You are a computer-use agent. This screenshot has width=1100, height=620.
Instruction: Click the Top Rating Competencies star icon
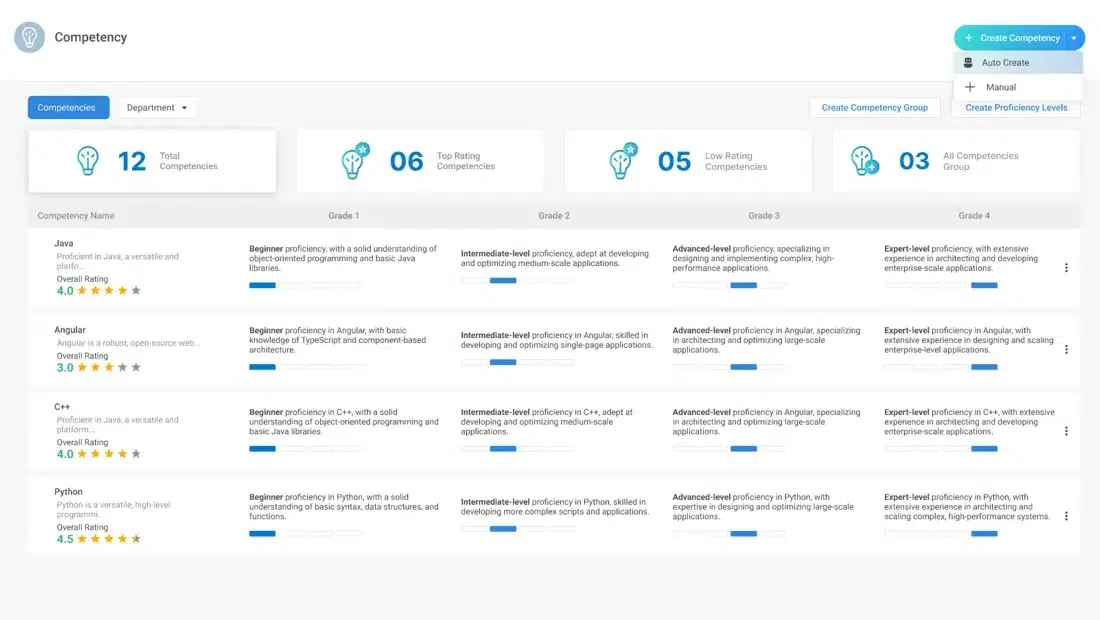tap(354, 161)
